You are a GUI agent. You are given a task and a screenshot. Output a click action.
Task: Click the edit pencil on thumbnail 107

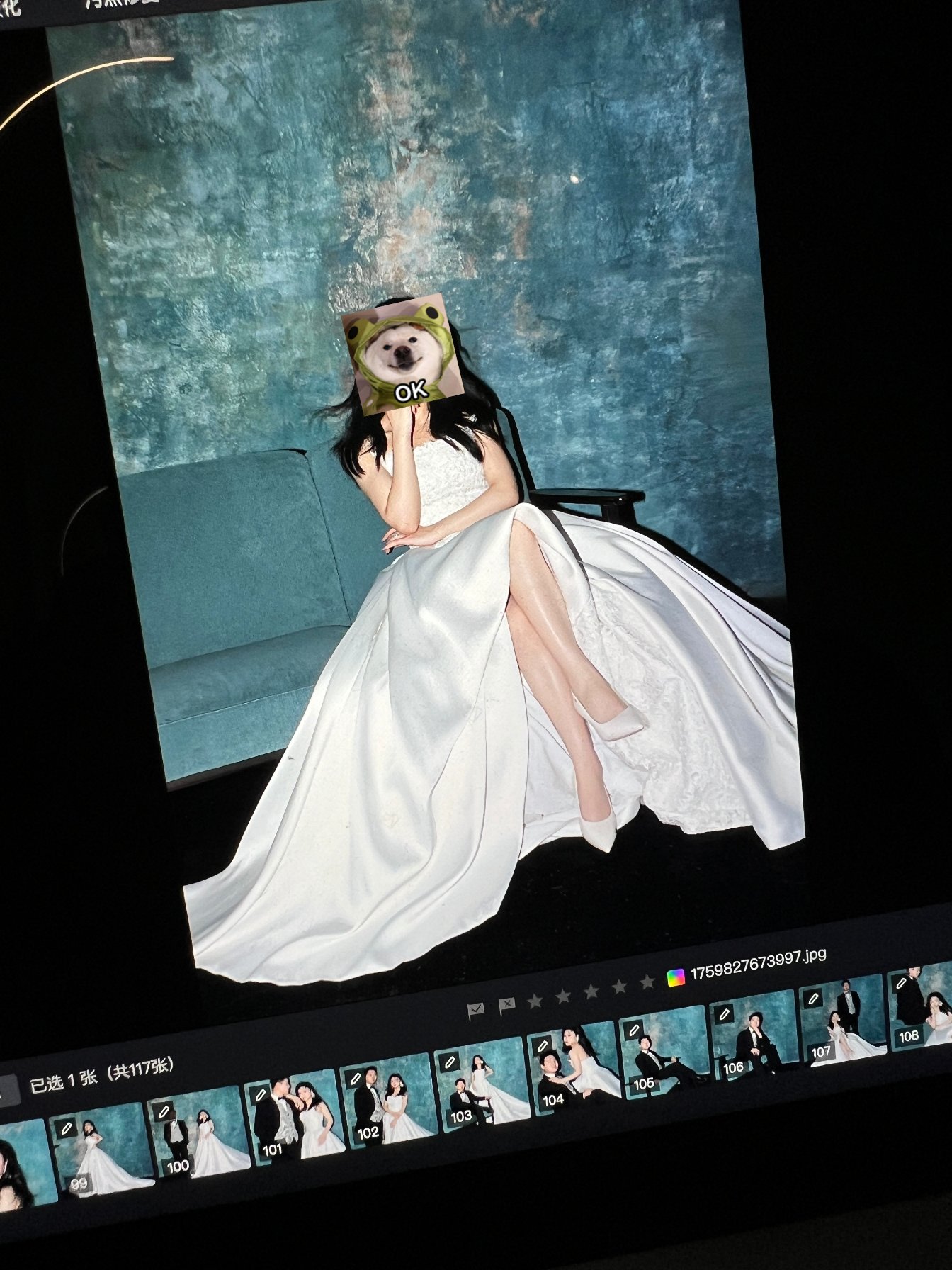coord(814,999)
